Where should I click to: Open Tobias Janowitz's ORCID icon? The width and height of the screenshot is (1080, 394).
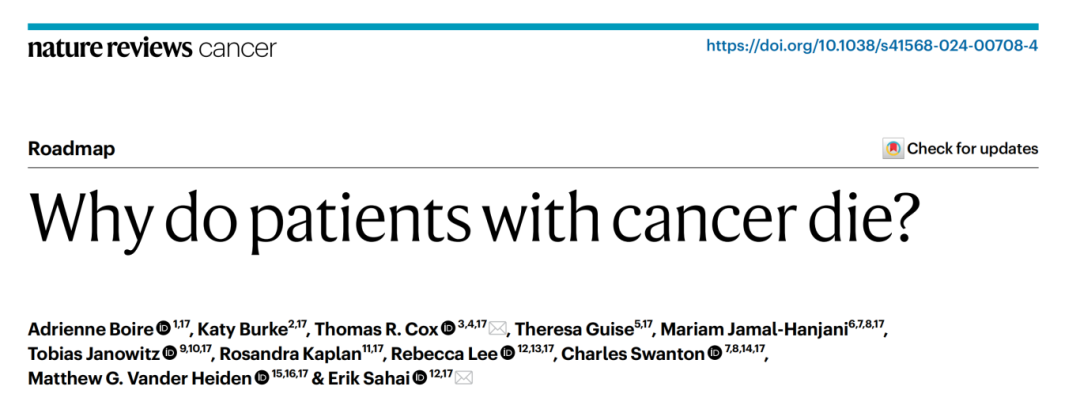[x=169, y=353]
